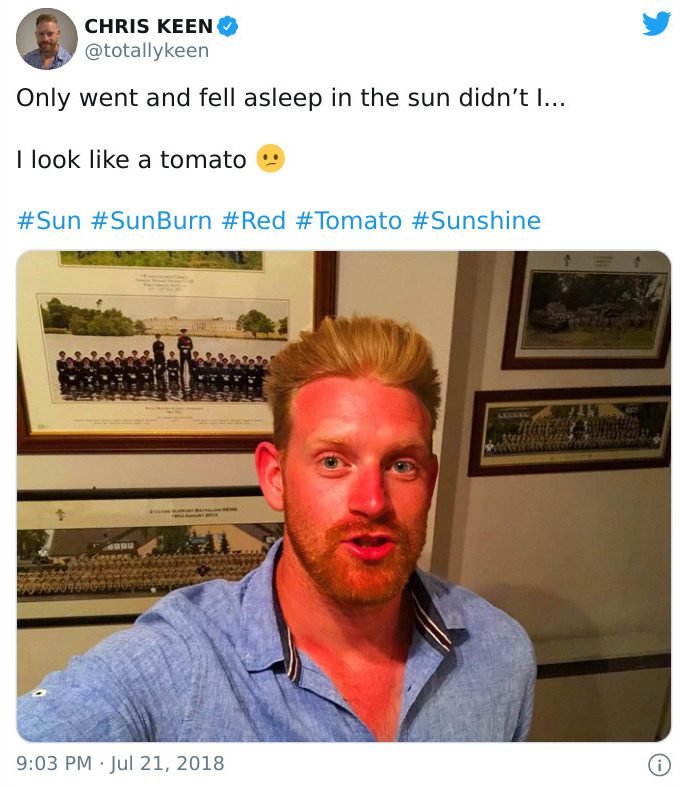Follow the #Red hashtag link
Image resolution: width=686 pixels, height=787 pixels.
(x=253, y=220)
